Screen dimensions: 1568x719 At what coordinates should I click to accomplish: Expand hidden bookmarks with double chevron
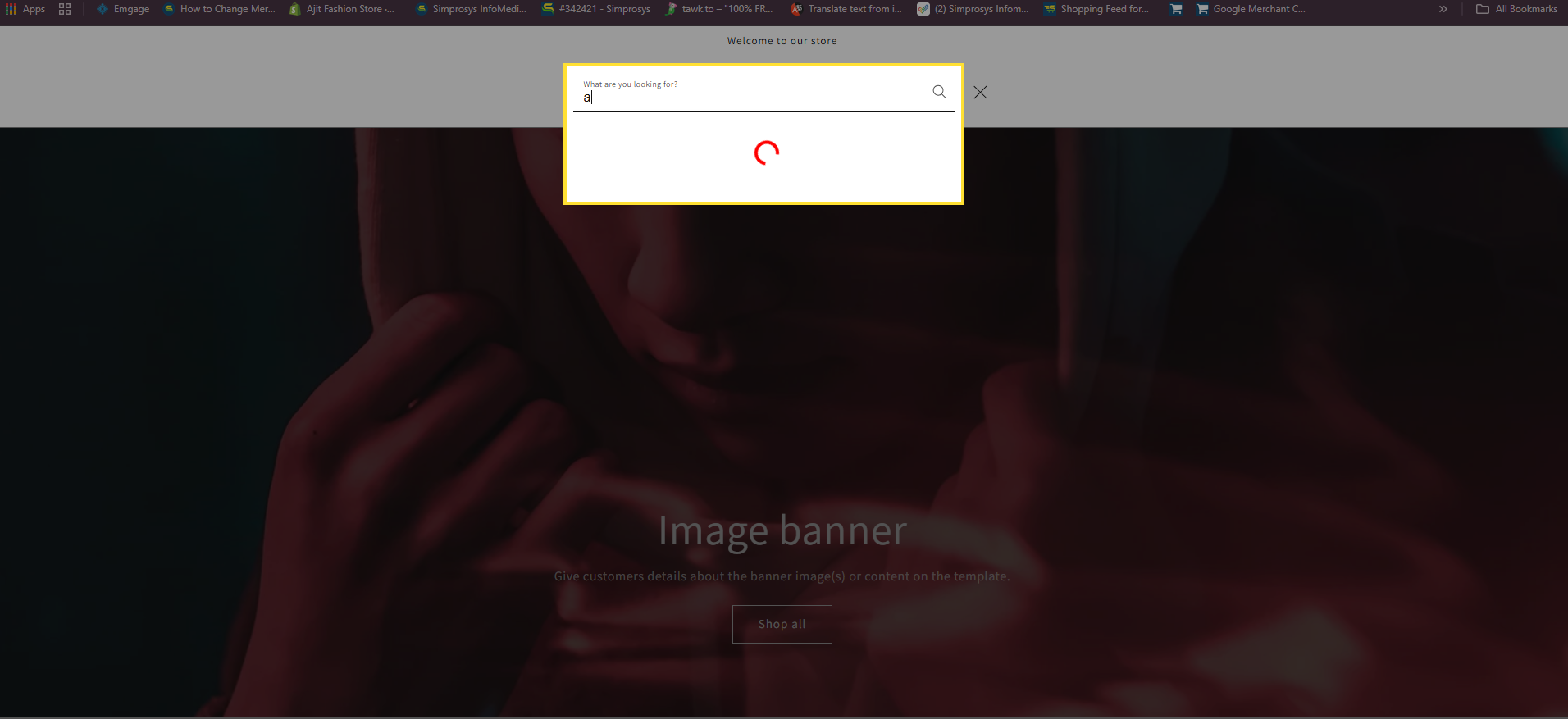[x=1443, y=9]
